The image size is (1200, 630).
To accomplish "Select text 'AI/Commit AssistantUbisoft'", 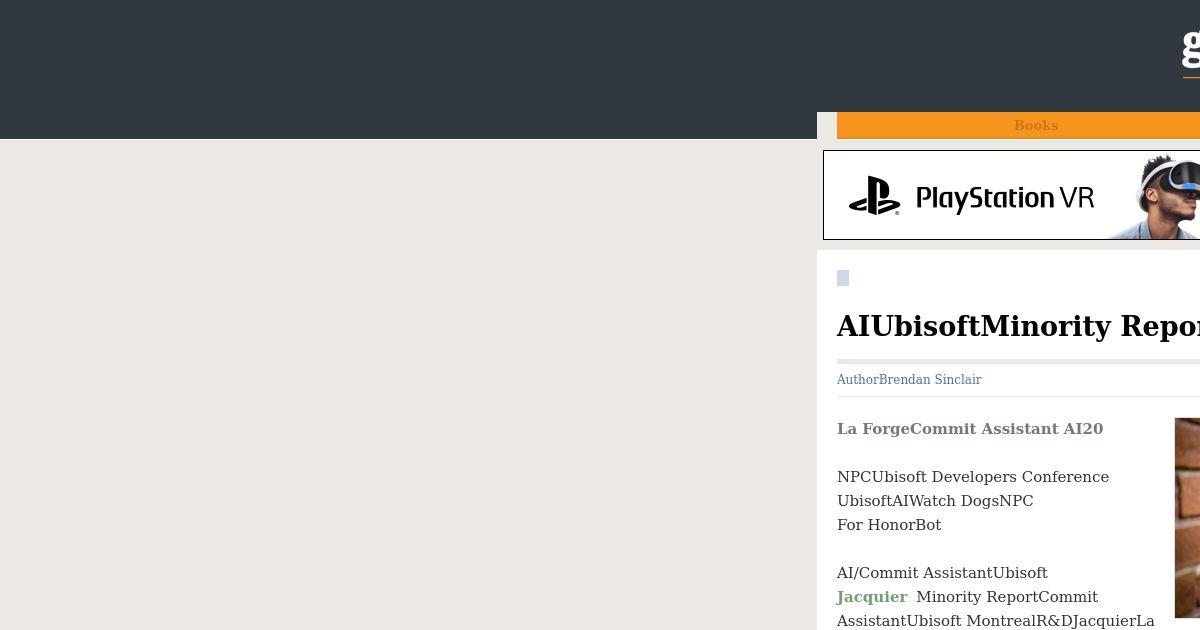I will click(942, 573).
